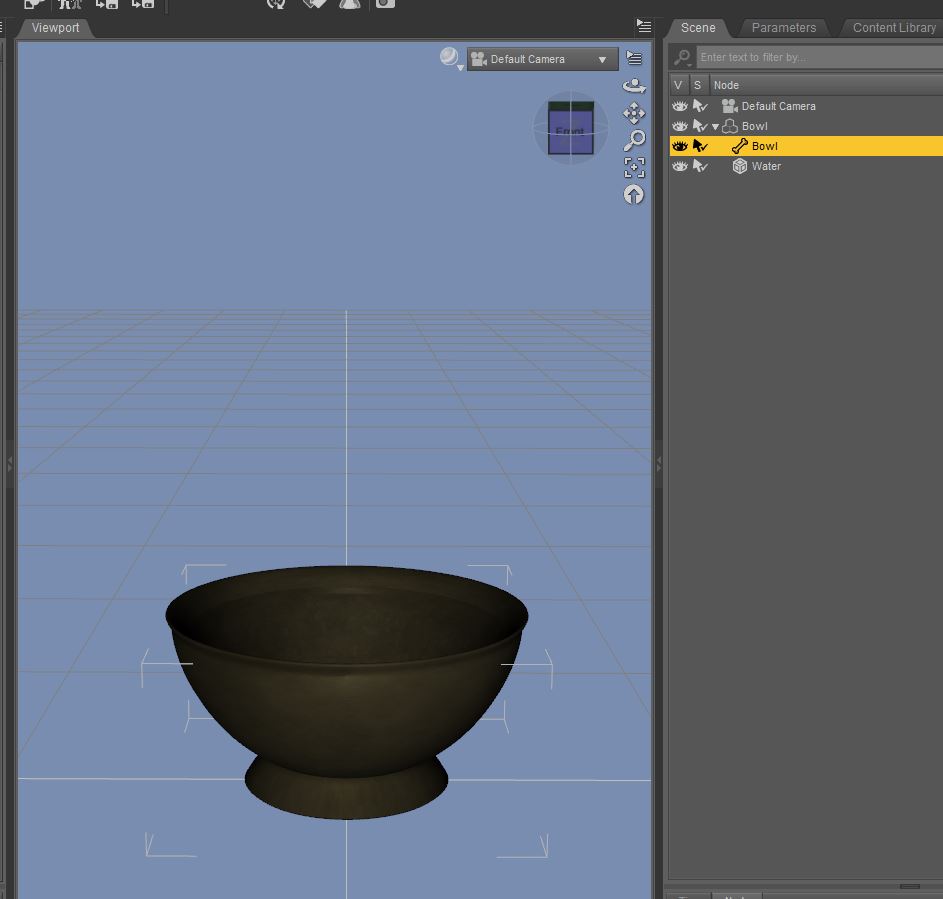Click the render camera icon in the top toolbar
Screen dimensions: 943x899
click(385, 4)
